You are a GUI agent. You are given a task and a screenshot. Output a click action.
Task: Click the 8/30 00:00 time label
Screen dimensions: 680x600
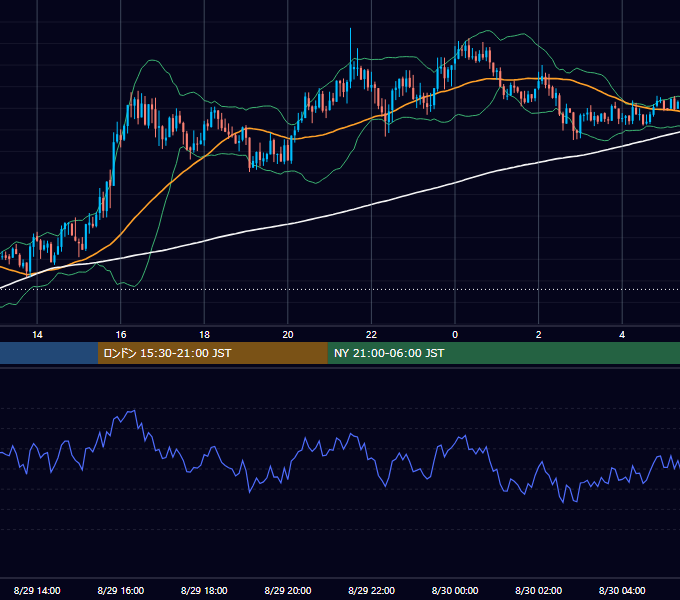click(x=455, y=590)
